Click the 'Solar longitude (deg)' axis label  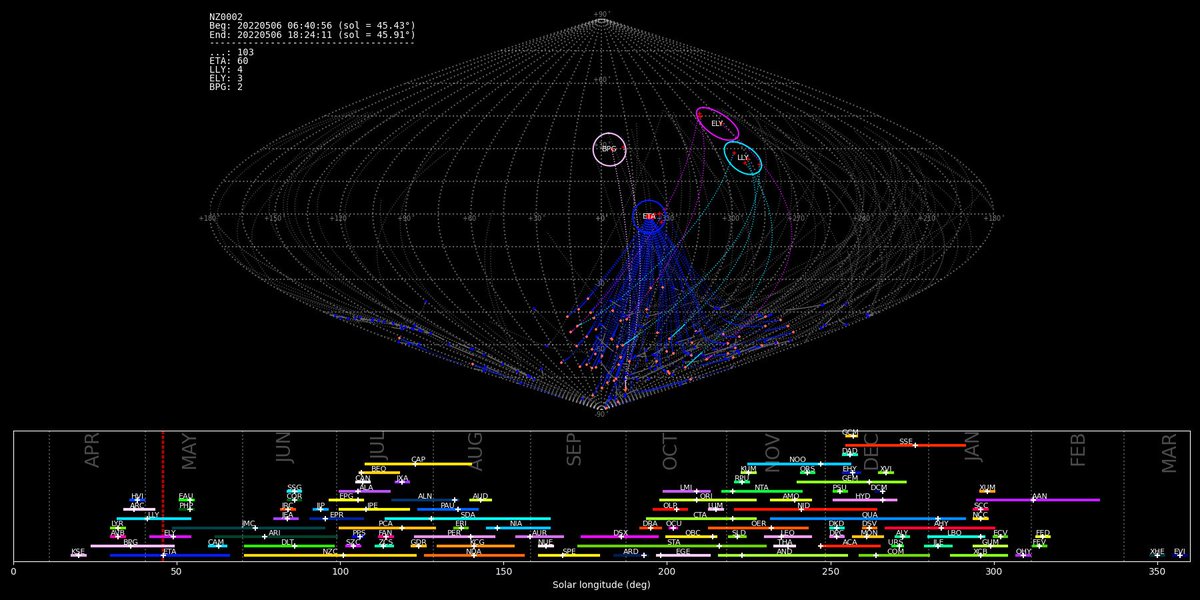(600, 584)
